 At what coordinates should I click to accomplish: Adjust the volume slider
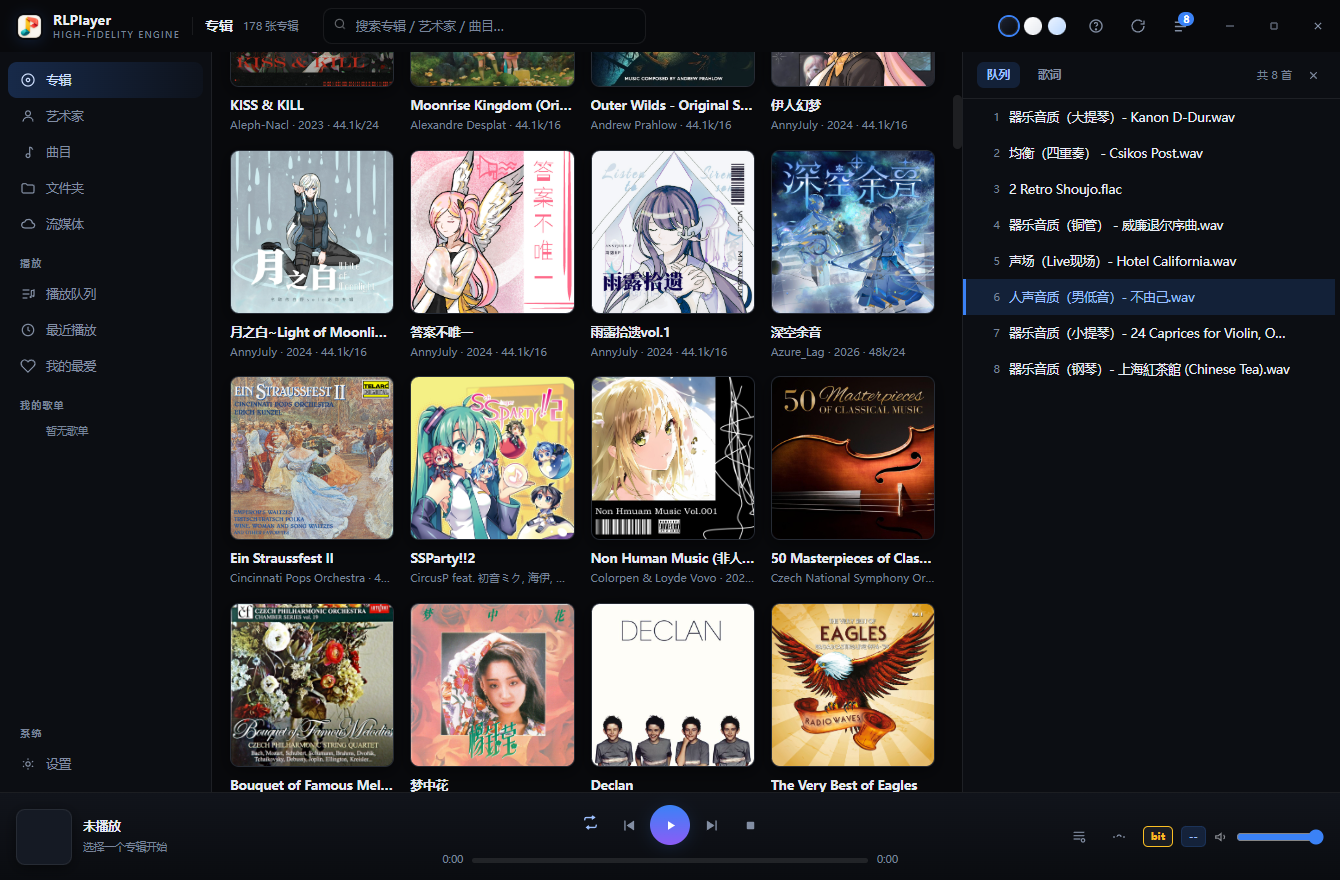click(1280, 837)
